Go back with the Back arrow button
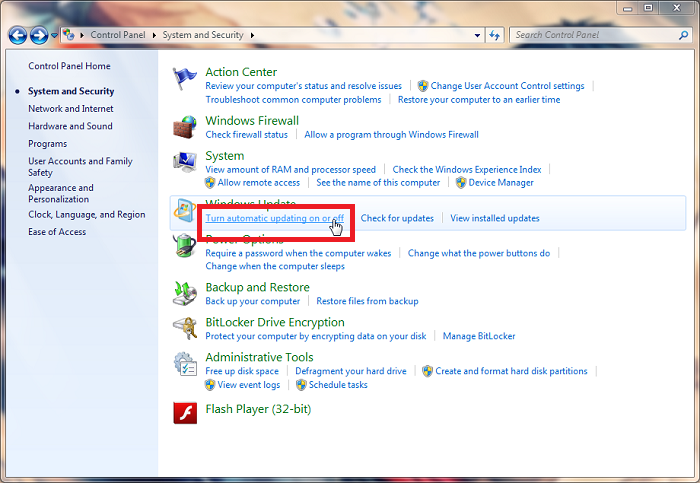This screenshot has height=483, width=700. (x=18, y=35)
